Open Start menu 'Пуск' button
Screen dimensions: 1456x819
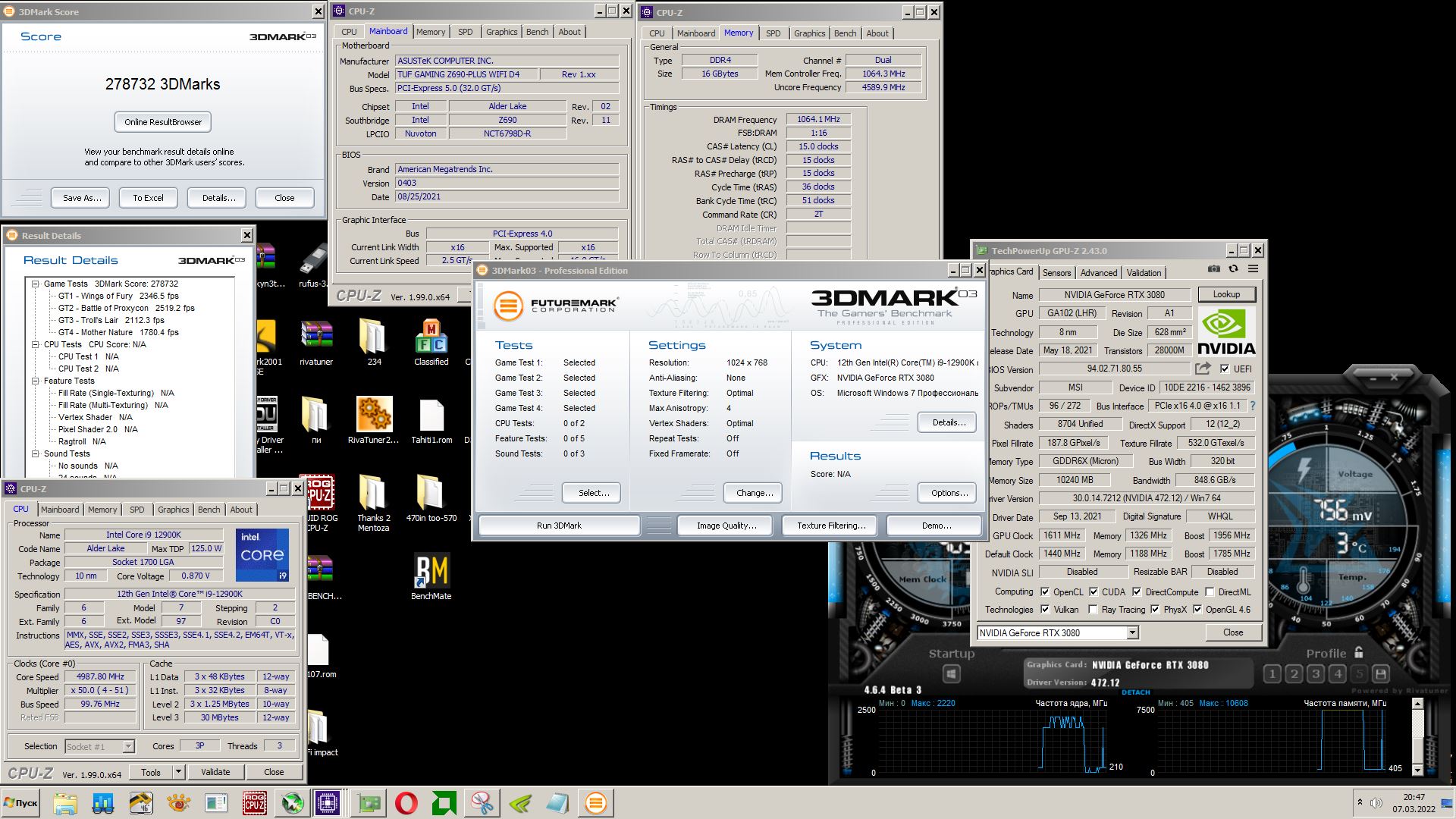click(20, 803)
